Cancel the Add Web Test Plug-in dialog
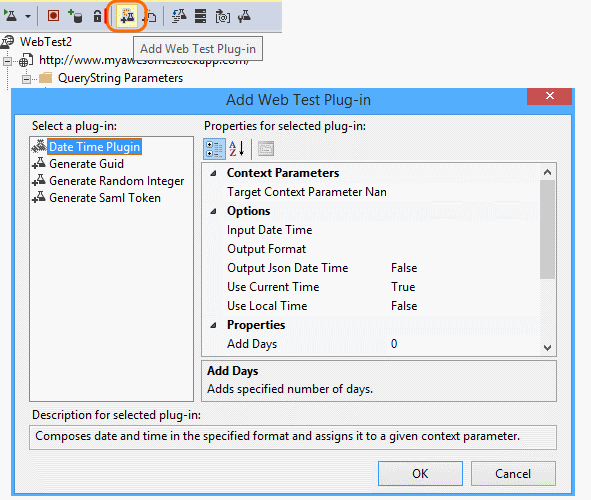The image size is (591, 500). 513,474
